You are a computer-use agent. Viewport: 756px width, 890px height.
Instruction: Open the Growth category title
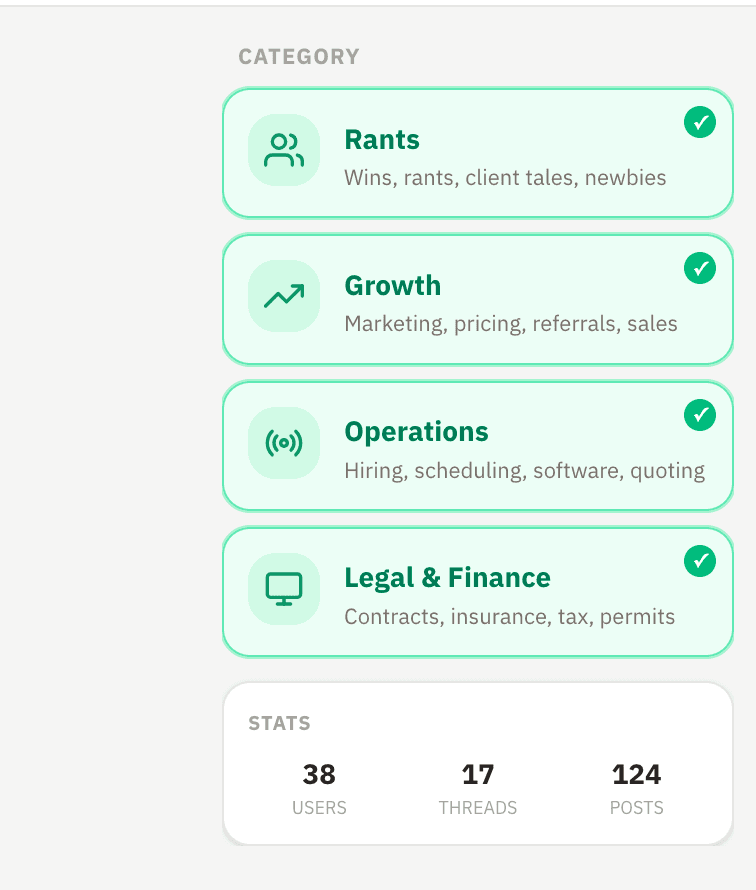[392, 286]
